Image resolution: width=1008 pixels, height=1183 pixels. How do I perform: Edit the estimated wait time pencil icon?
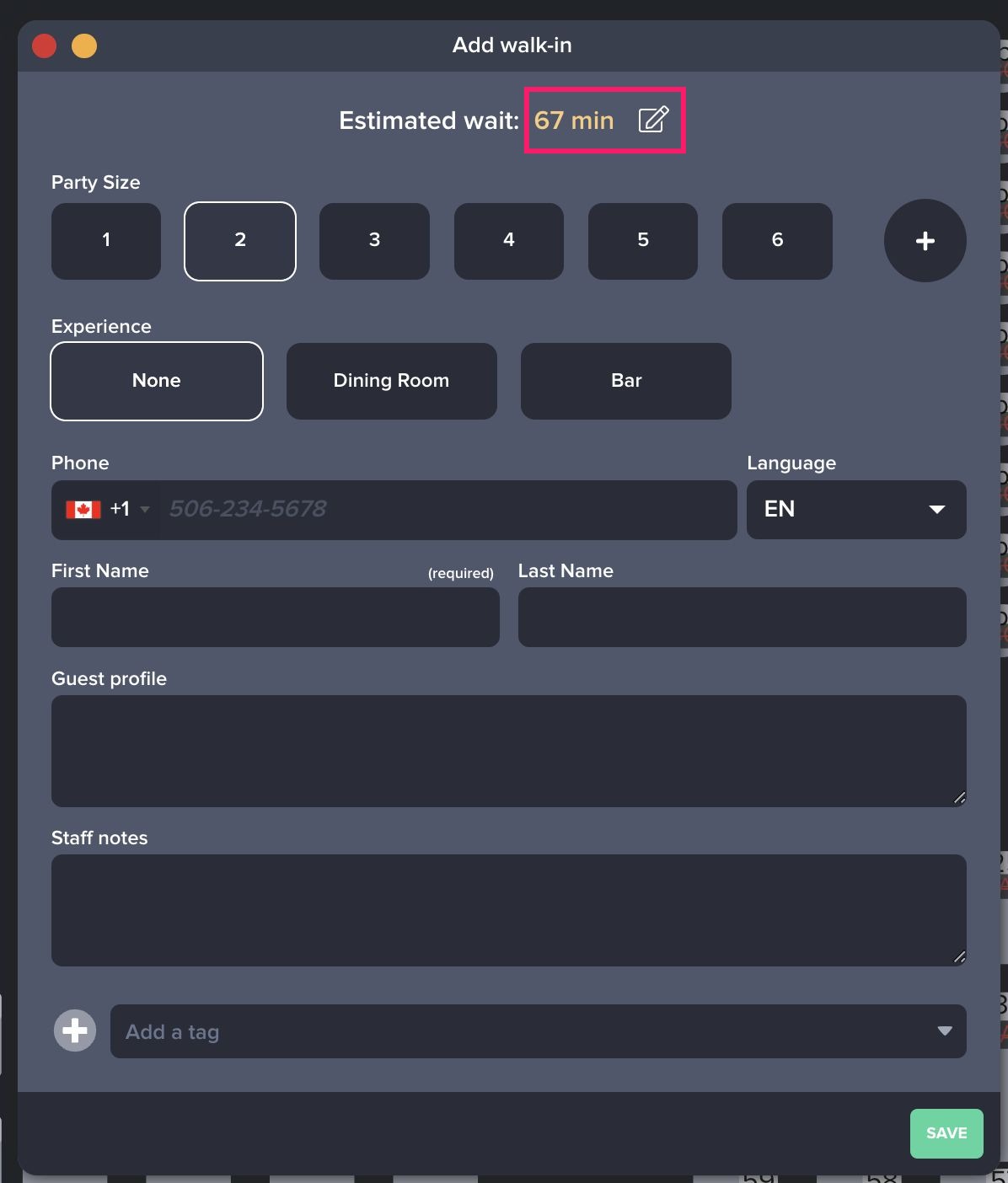click(653, 120)
